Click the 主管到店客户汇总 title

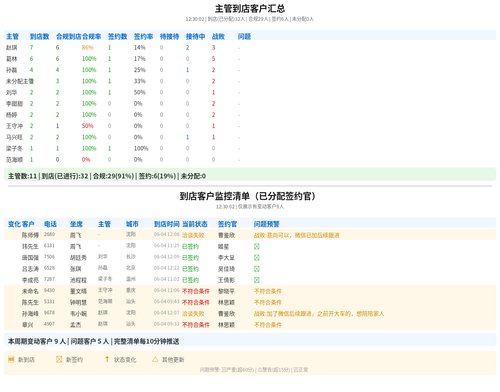[x=250, y=9]
